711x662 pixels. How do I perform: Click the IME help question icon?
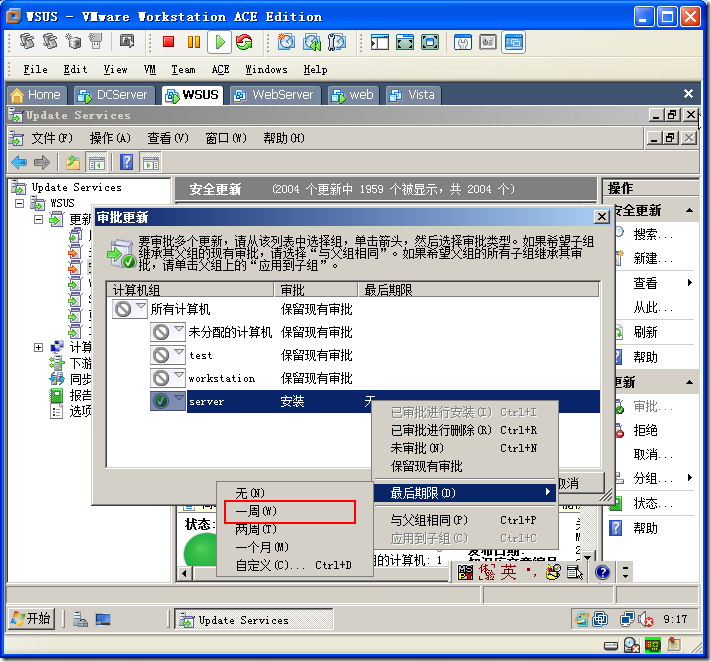click(x=603, y=573)
